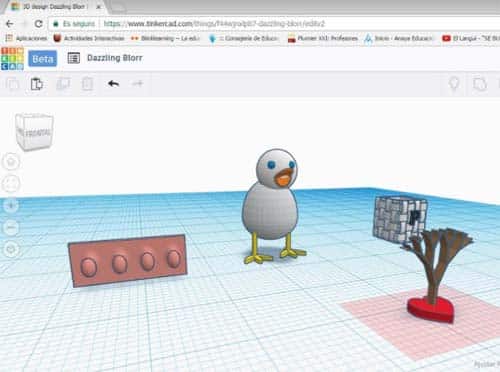The image size is (500, 372).
Task: Select the 3D design Dazzling Blorr tab
Action: 55,7
